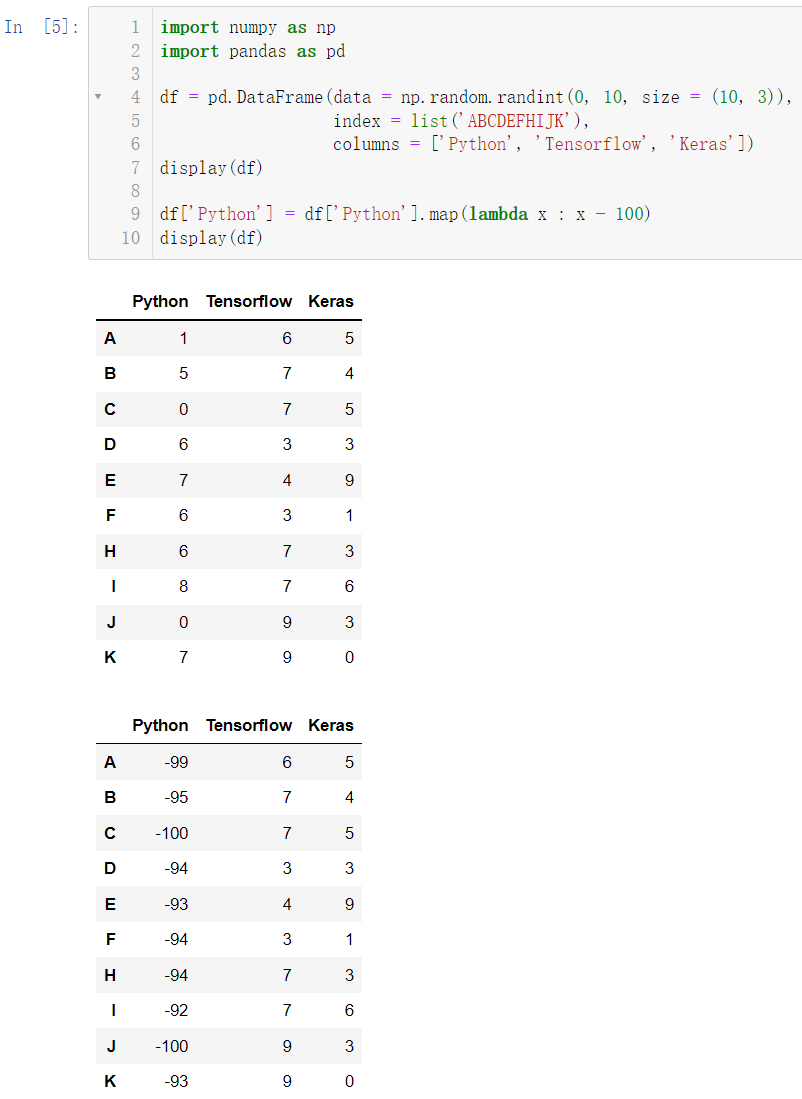
Task: Click the -95 value in row B
Action: point(176,798)
